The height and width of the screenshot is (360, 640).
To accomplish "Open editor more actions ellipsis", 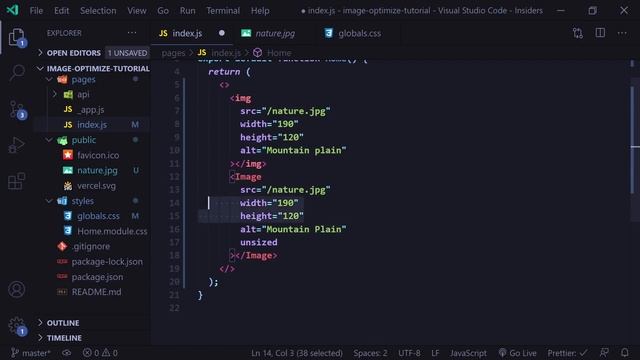I will point(622,33).
